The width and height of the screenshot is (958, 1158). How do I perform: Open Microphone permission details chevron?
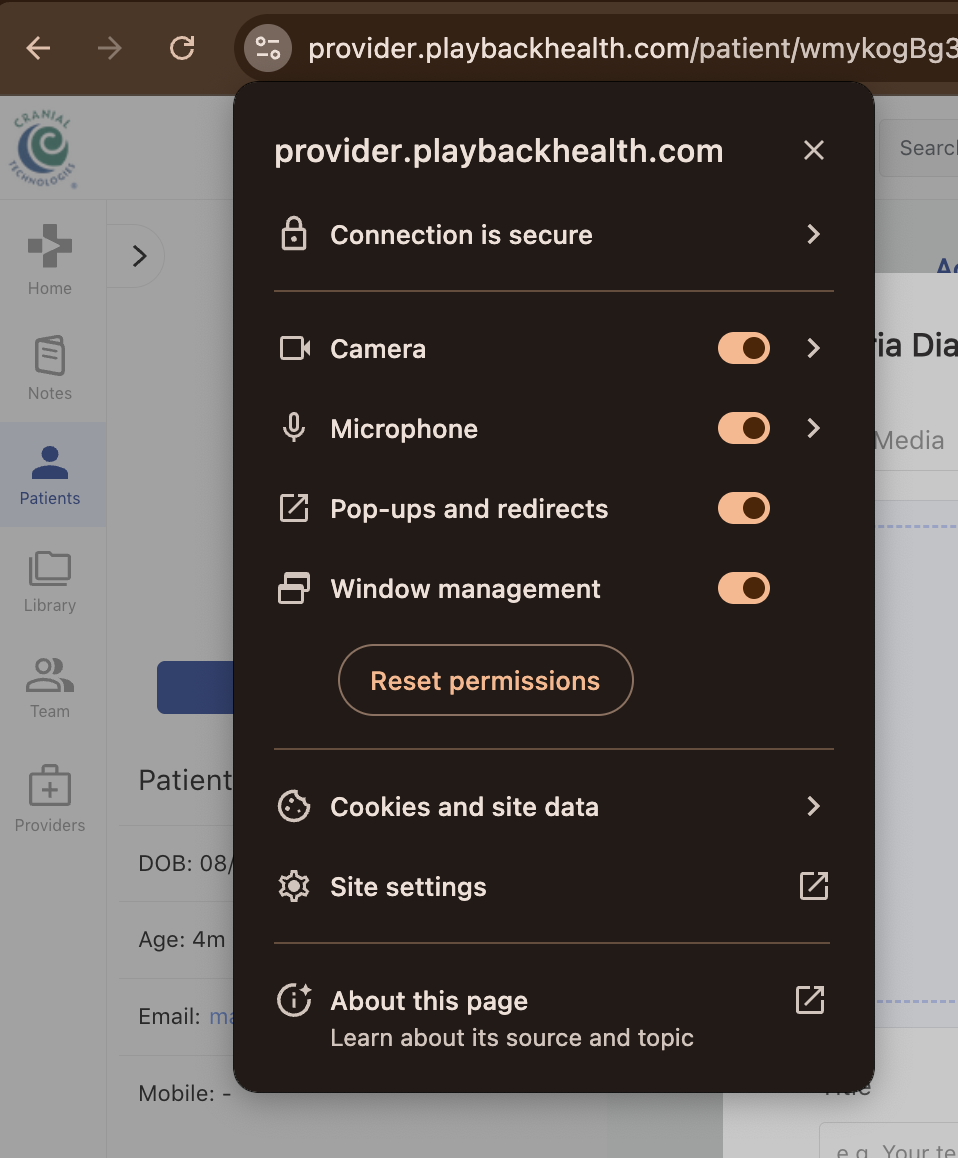(813, 428)
